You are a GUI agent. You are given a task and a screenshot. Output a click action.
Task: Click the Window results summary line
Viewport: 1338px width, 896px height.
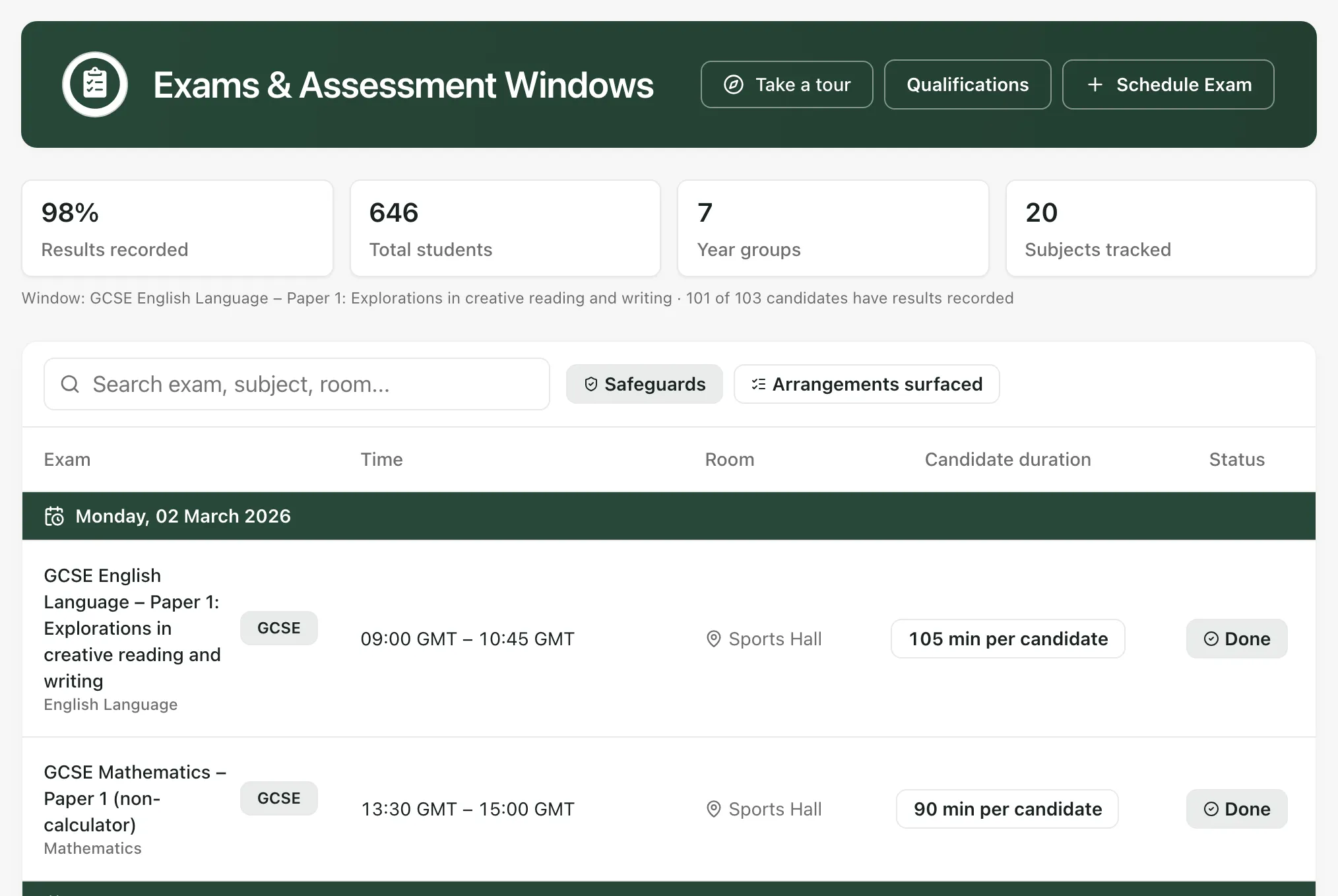(x=518, y=298)
